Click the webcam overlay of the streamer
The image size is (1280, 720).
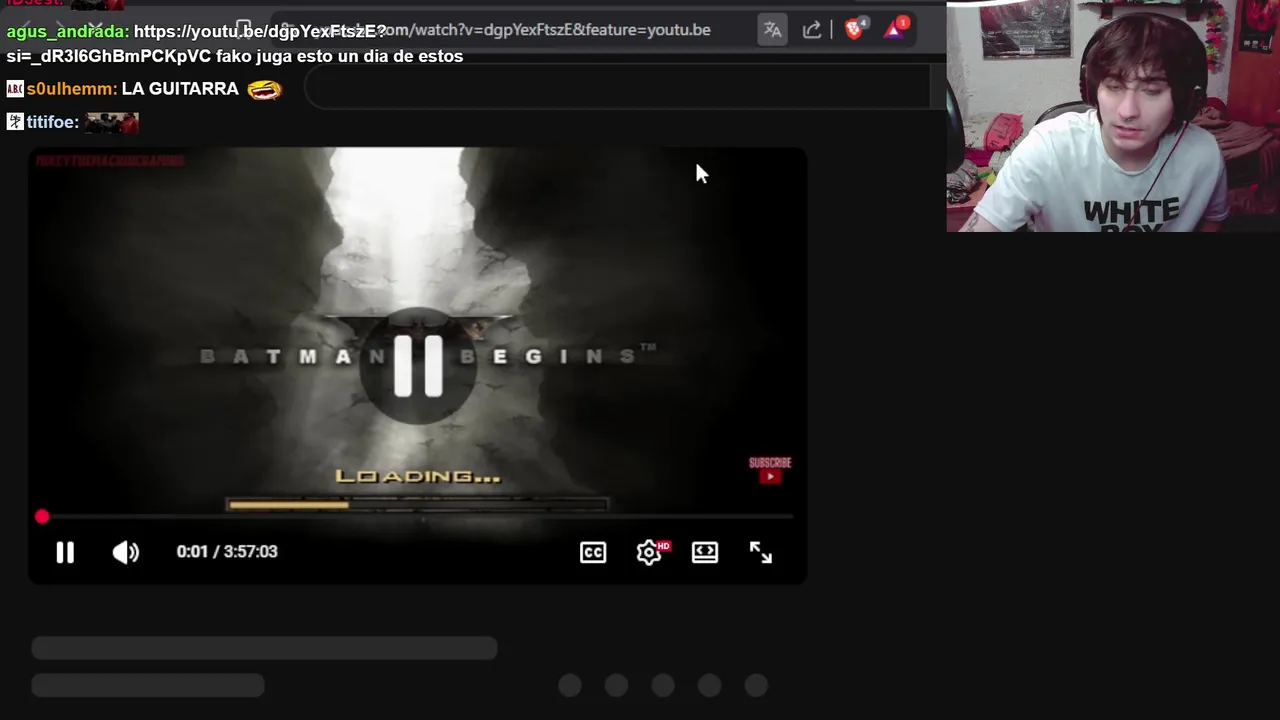coord(1113,117)
